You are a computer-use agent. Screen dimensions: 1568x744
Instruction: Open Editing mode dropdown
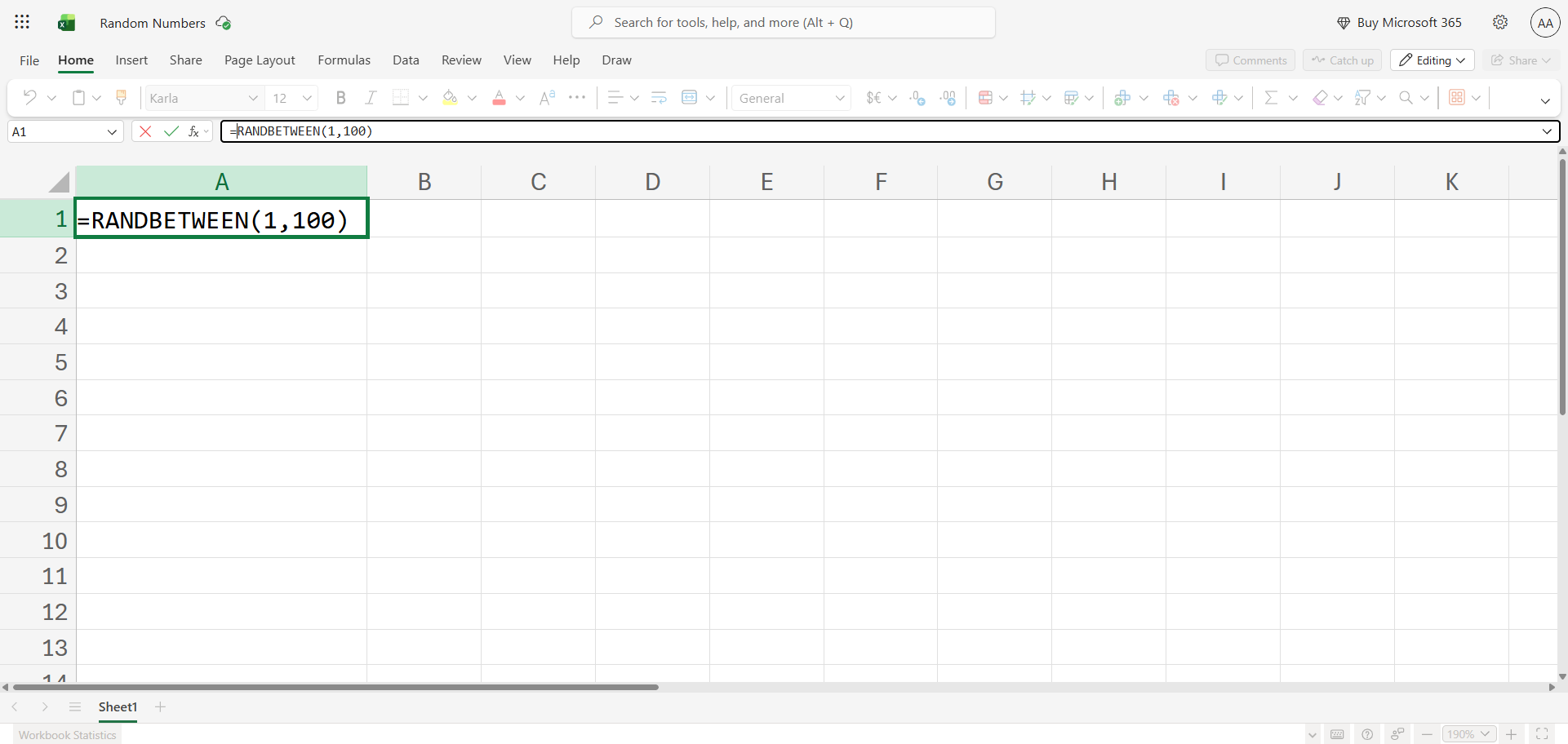[x=1433, y=60]
